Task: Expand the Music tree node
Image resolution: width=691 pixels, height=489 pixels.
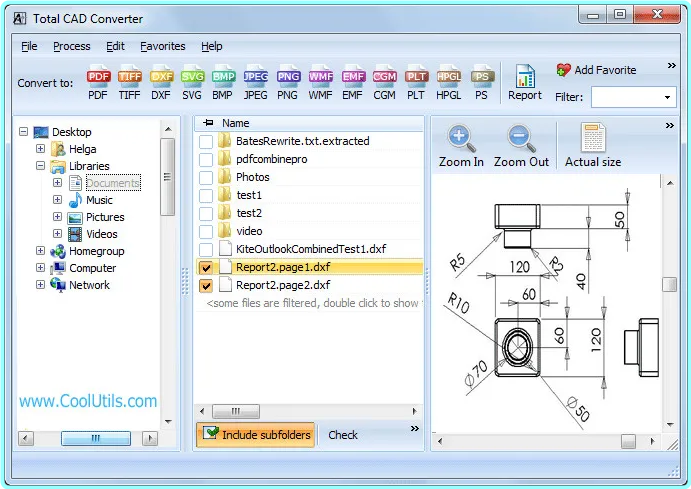Action: (57, 200)
